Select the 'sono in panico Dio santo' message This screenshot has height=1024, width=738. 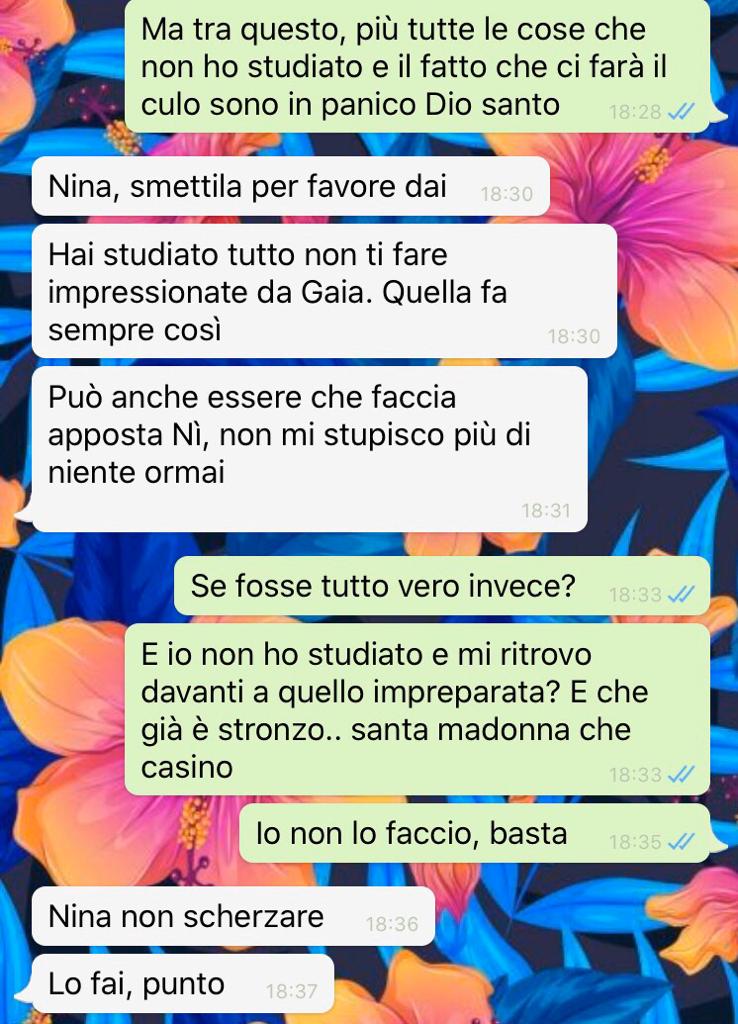[417, 66]
